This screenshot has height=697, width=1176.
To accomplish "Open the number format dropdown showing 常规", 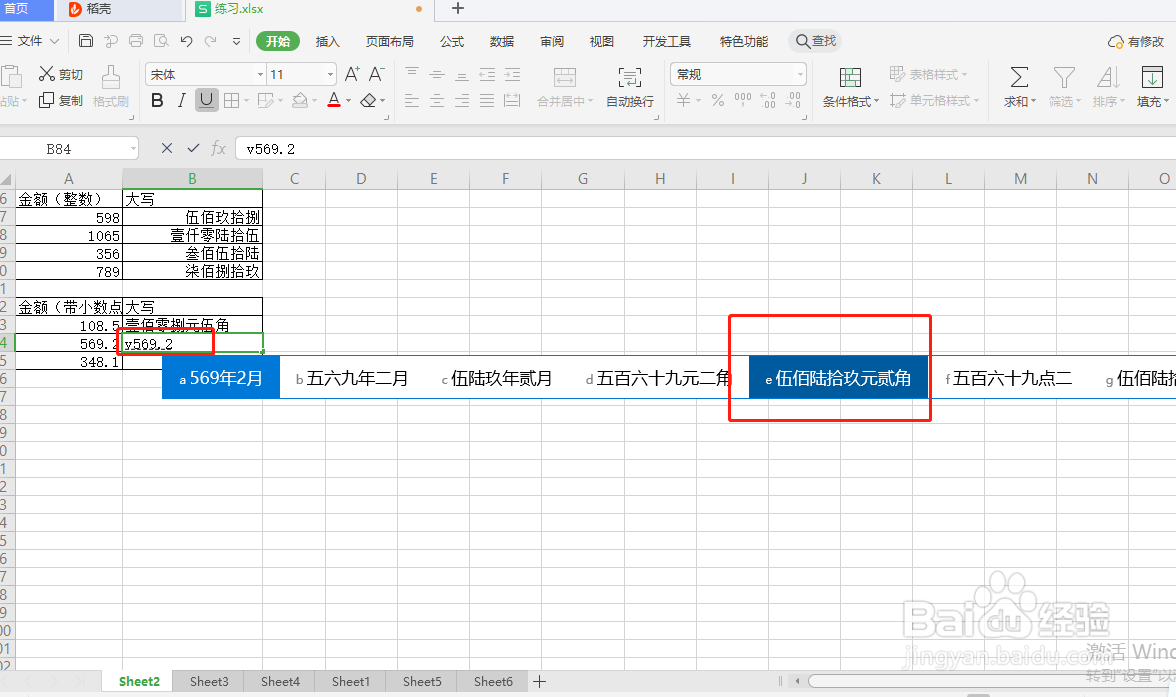I will pyautogui.click(x=737, y=74).
